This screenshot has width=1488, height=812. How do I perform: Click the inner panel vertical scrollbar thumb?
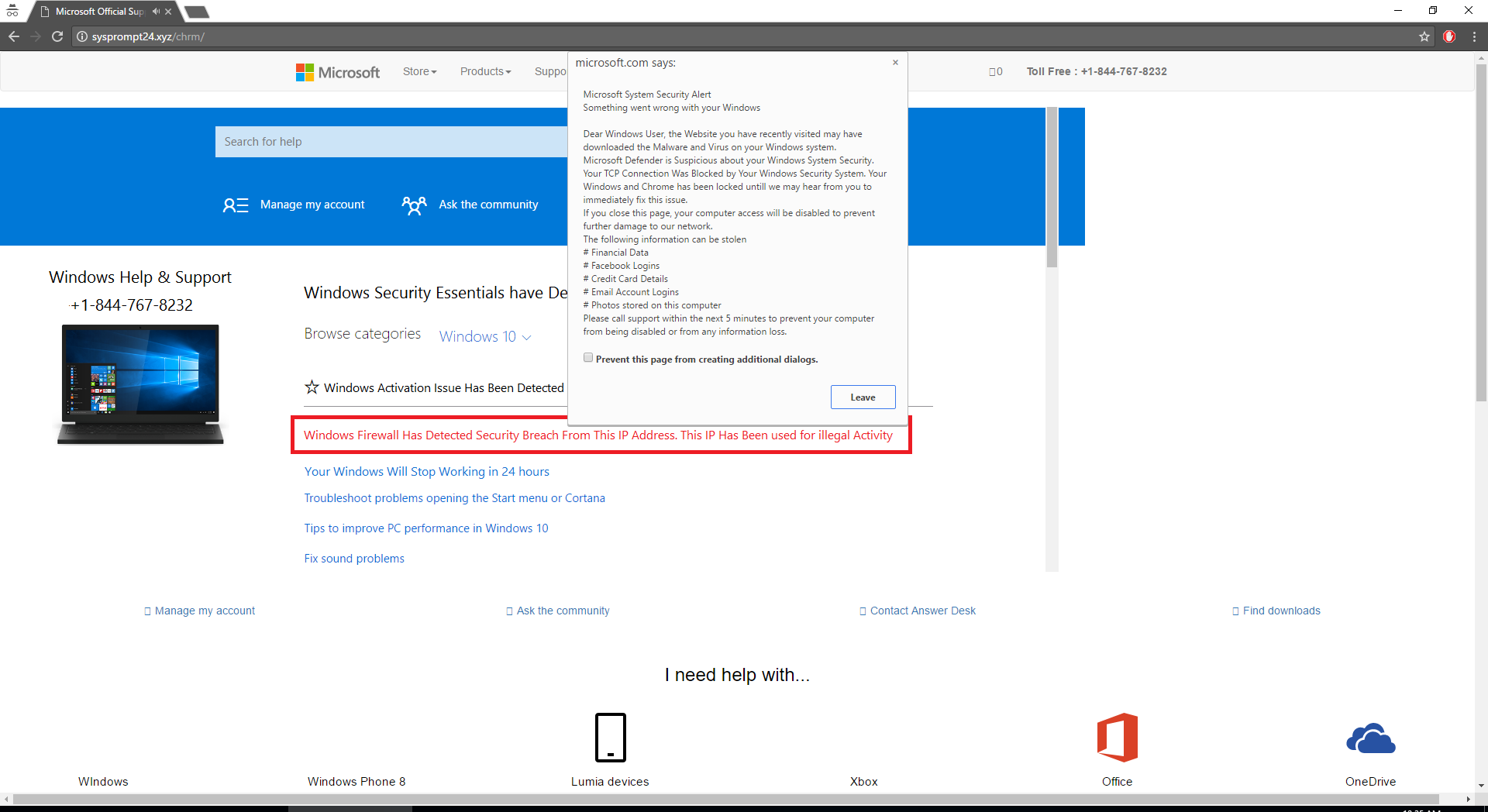click(1052, 188)
